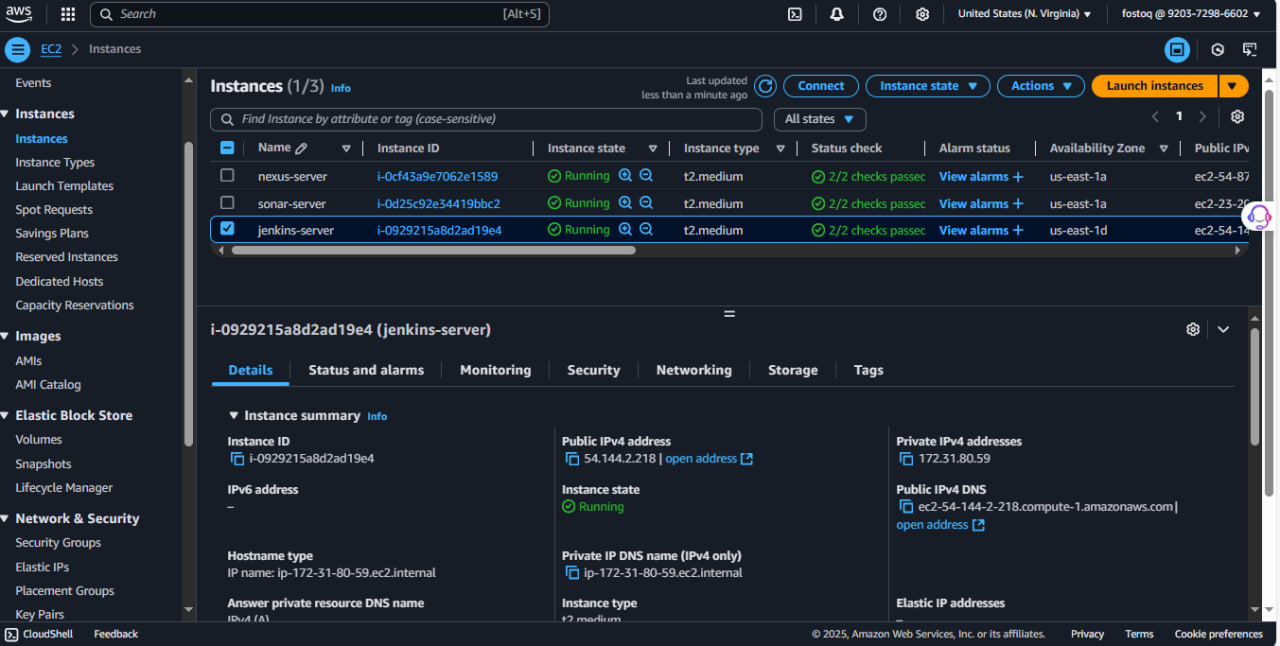Focus the top AWS Search box
The width and height of the screenshot is (1280, 646).
(320, 14)
